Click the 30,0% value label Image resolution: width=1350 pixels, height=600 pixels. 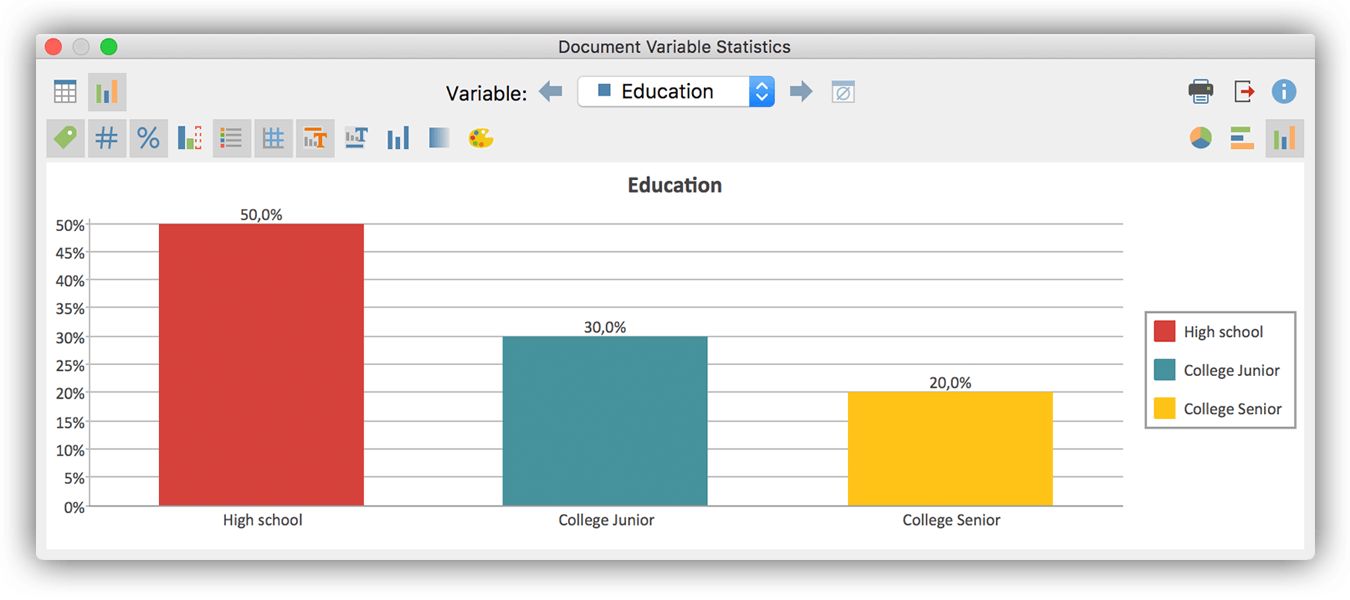click(x=605, y=327)
